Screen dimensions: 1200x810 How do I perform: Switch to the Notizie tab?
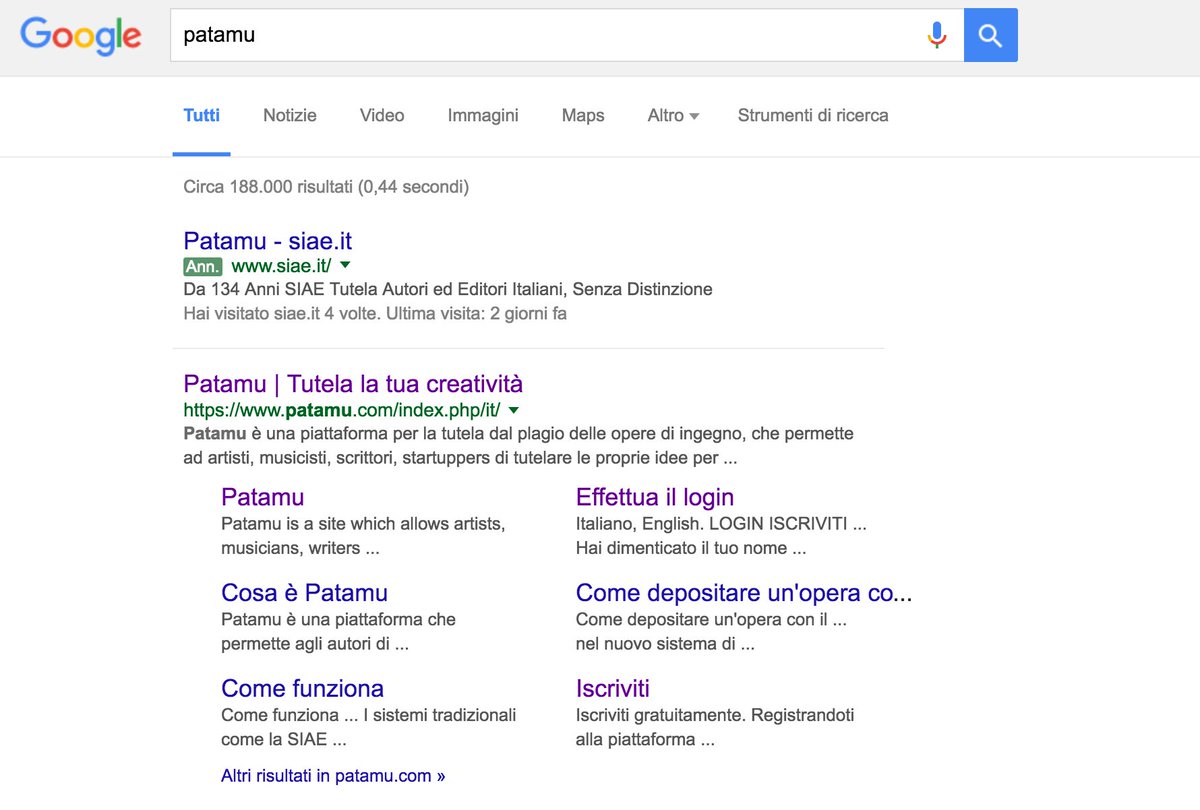(289, 116)
